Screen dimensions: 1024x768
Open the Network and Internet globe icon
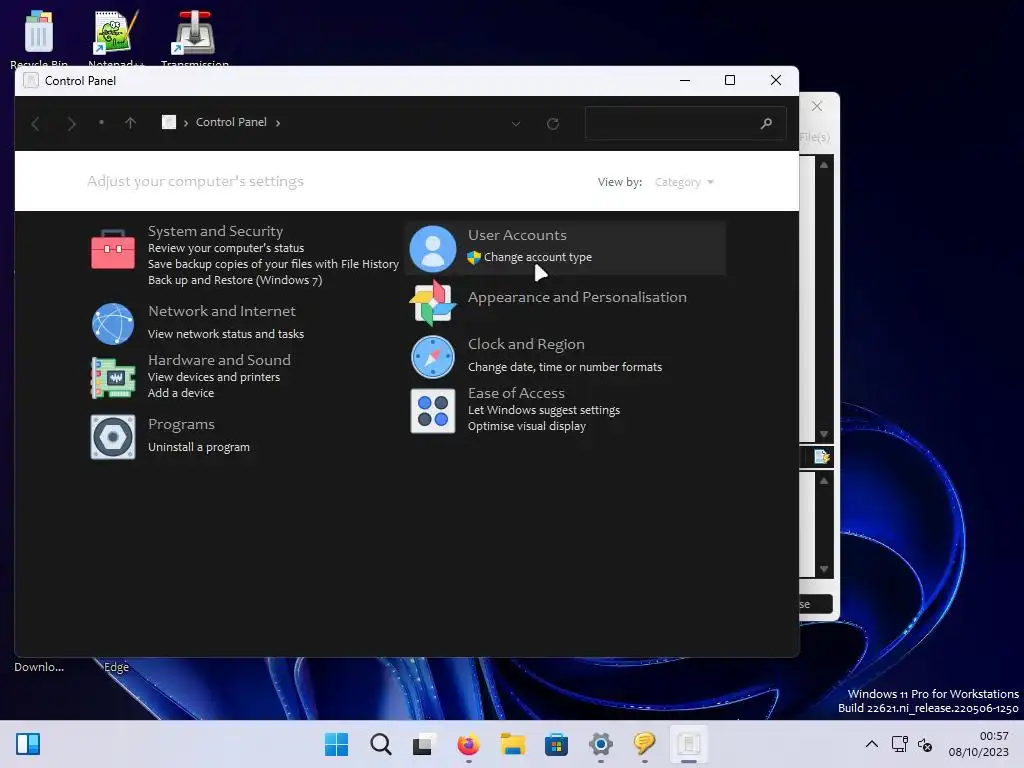click(113, 323)
